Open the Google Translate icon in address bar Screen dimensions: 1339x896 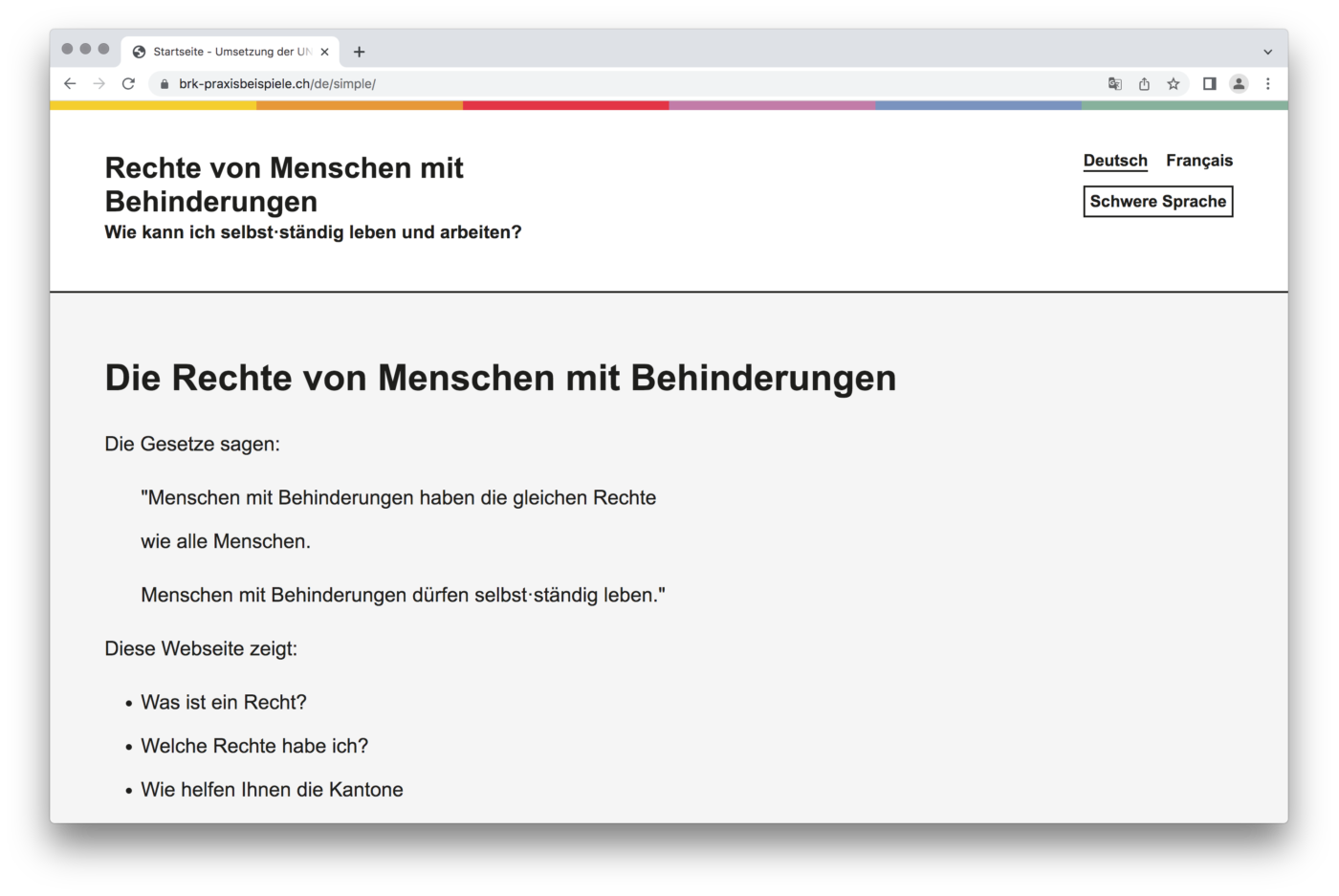point(1114,84)
